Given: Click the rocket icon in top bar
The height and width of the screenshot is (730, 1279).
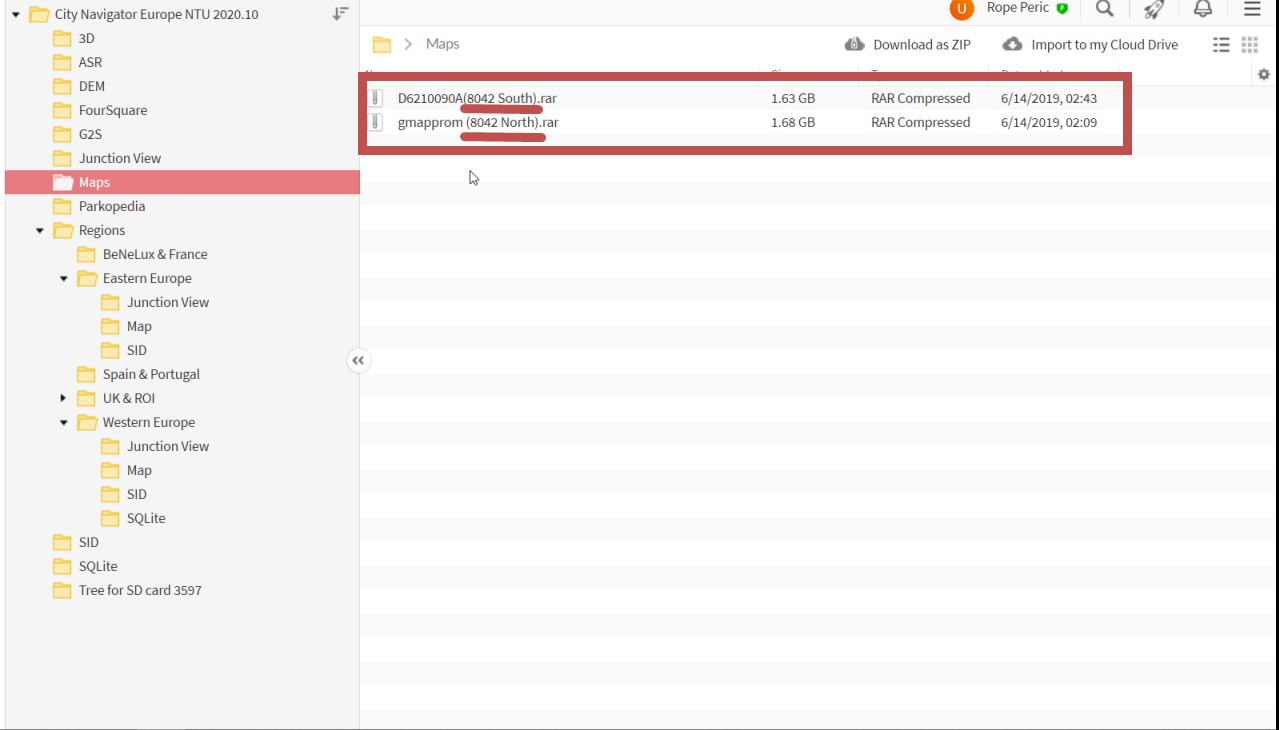Looking at the screenshot, I should [1154, 9].
